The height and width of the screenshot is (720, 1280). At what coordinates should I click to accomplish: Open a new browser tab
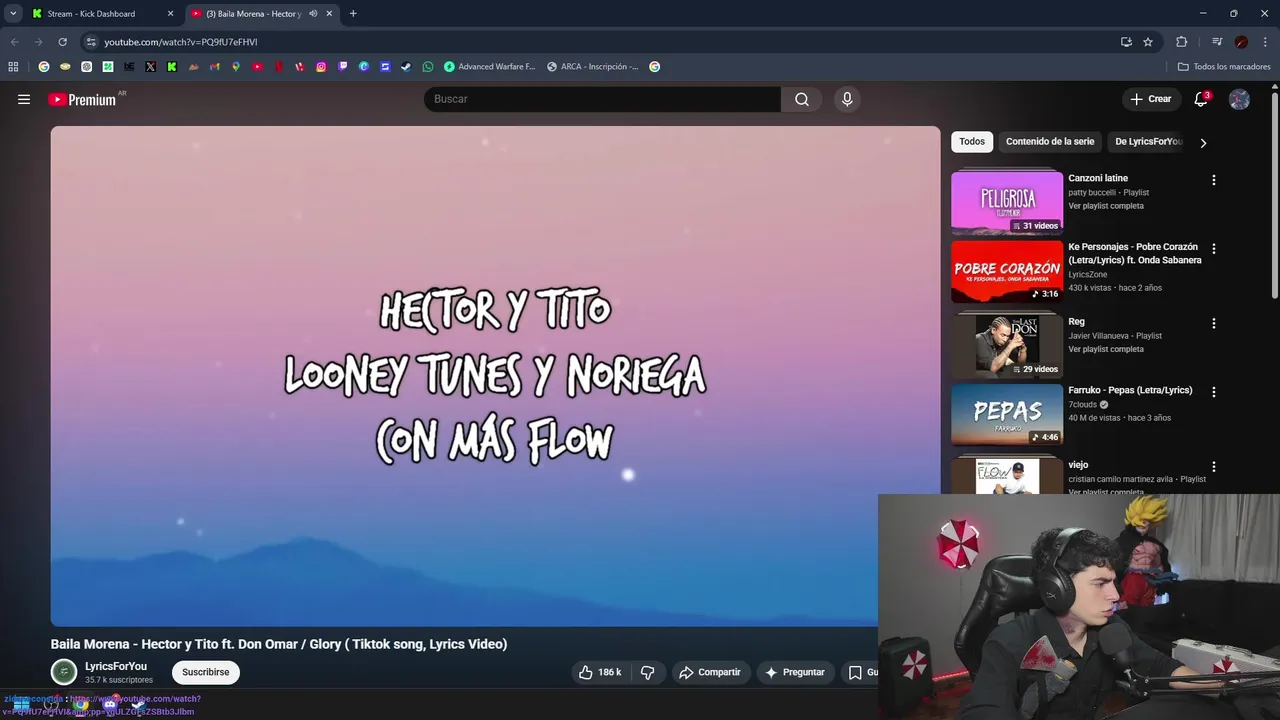point(353,14)
